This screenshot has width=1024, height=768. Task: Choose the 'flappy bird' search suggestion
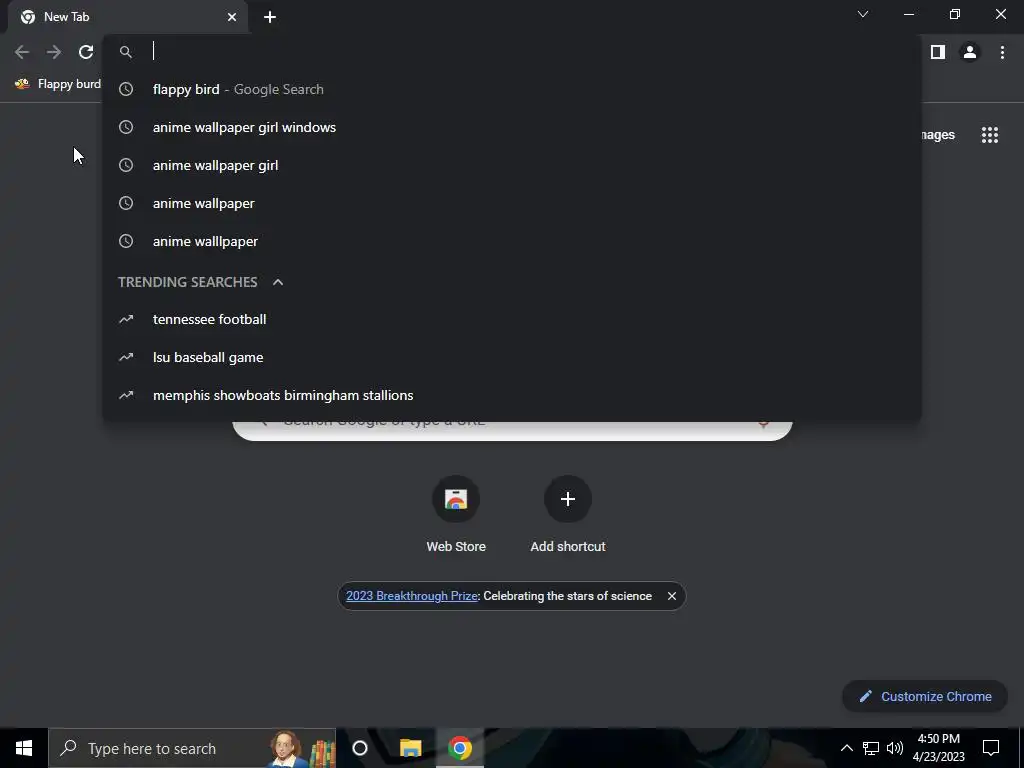[512, 89]
